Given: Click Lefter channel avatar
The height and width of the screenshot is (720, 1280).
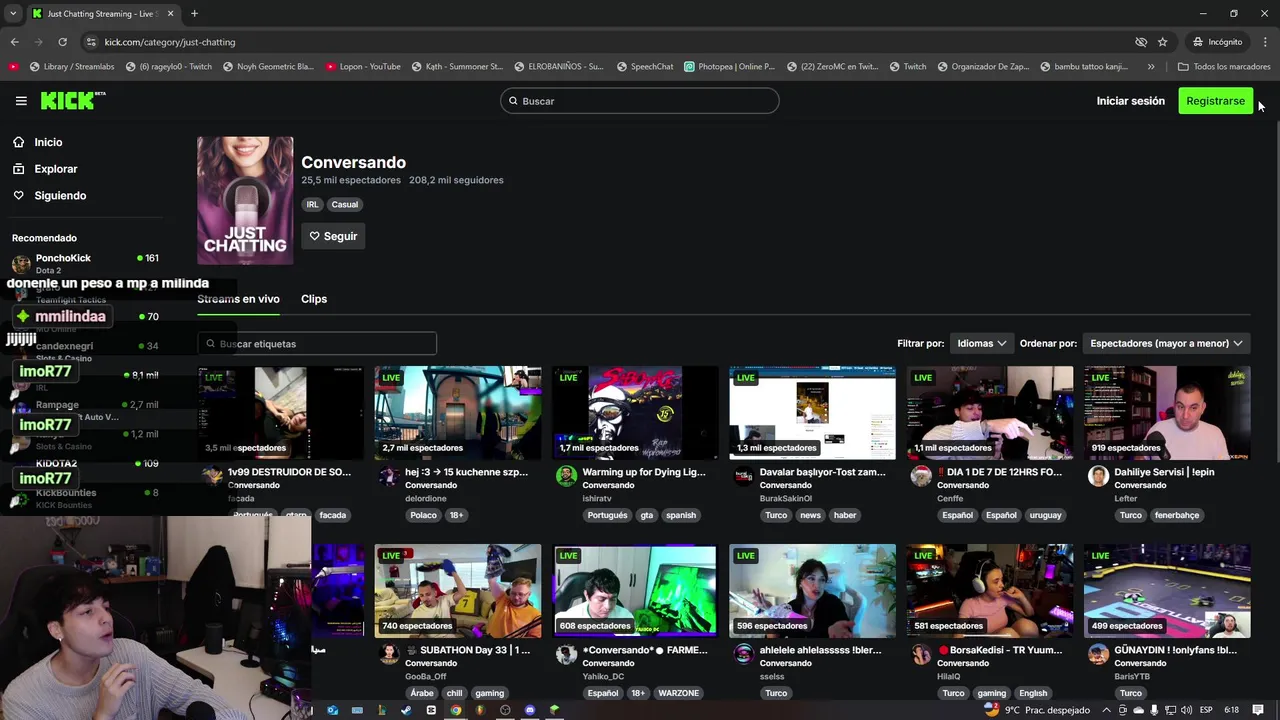Looking at the screenshot, I should click(1098, 476).
